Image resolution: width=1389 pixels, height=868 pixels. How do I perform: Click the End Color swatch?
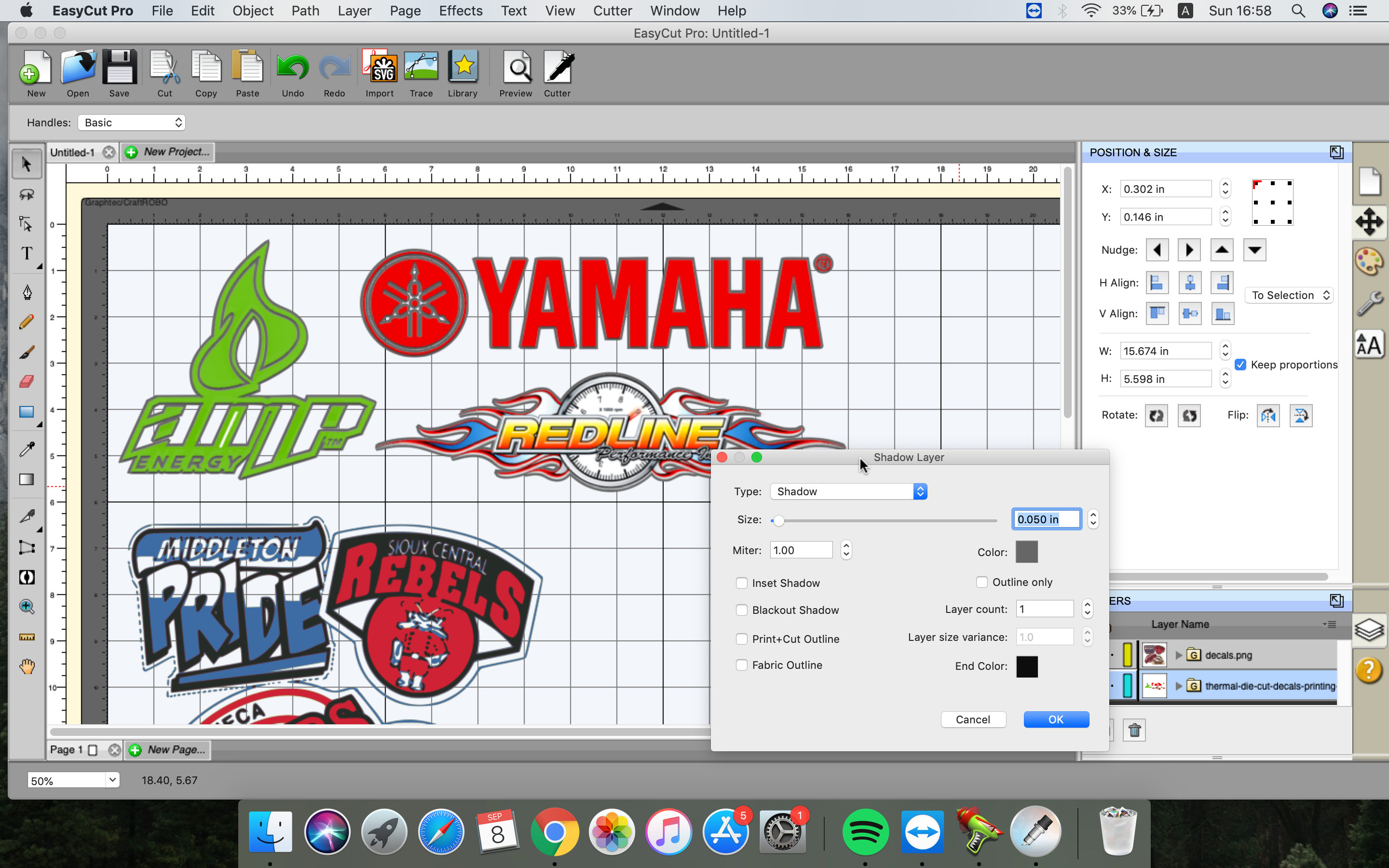click(1026, 666)
